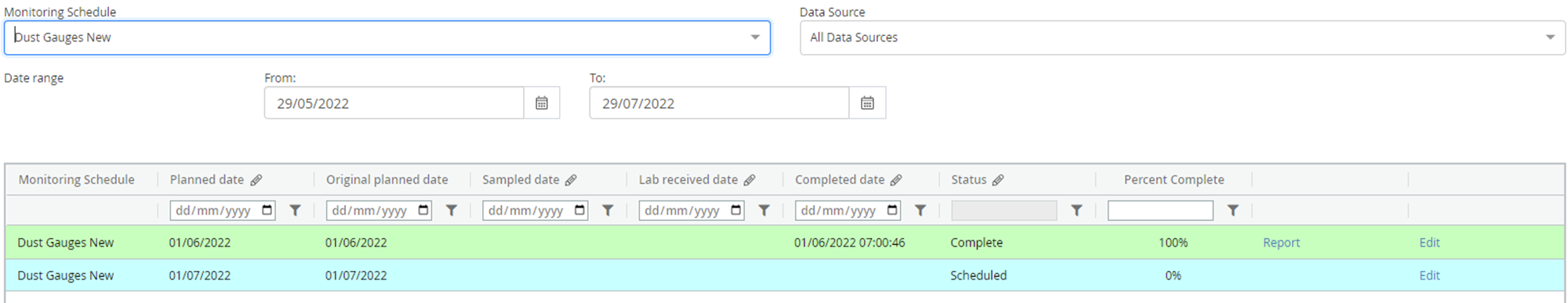The image size is (1568, 303).
Task: Click pencil icon beside Status header
Action: coord(998,180)
